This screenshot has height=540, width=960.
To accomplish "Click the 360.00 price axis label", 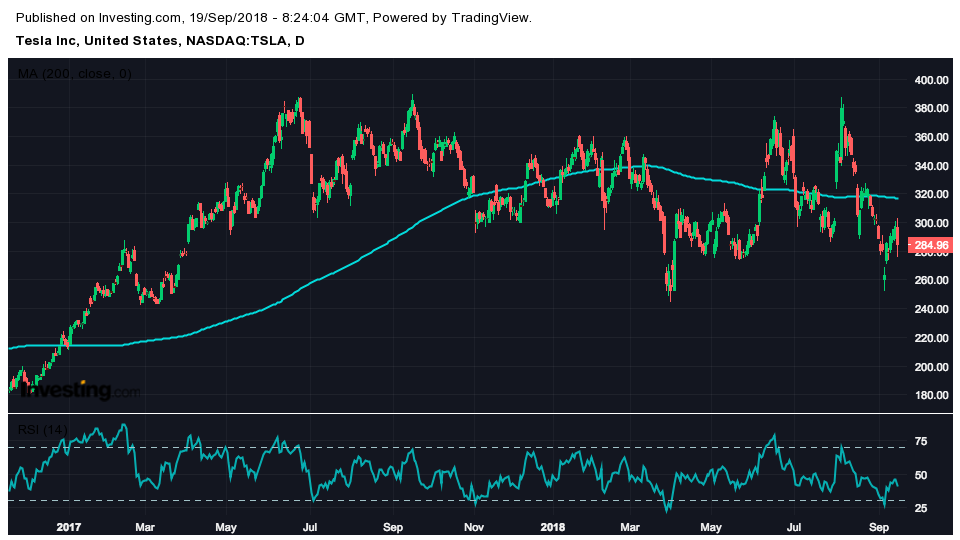I will [x=931, y=137].
